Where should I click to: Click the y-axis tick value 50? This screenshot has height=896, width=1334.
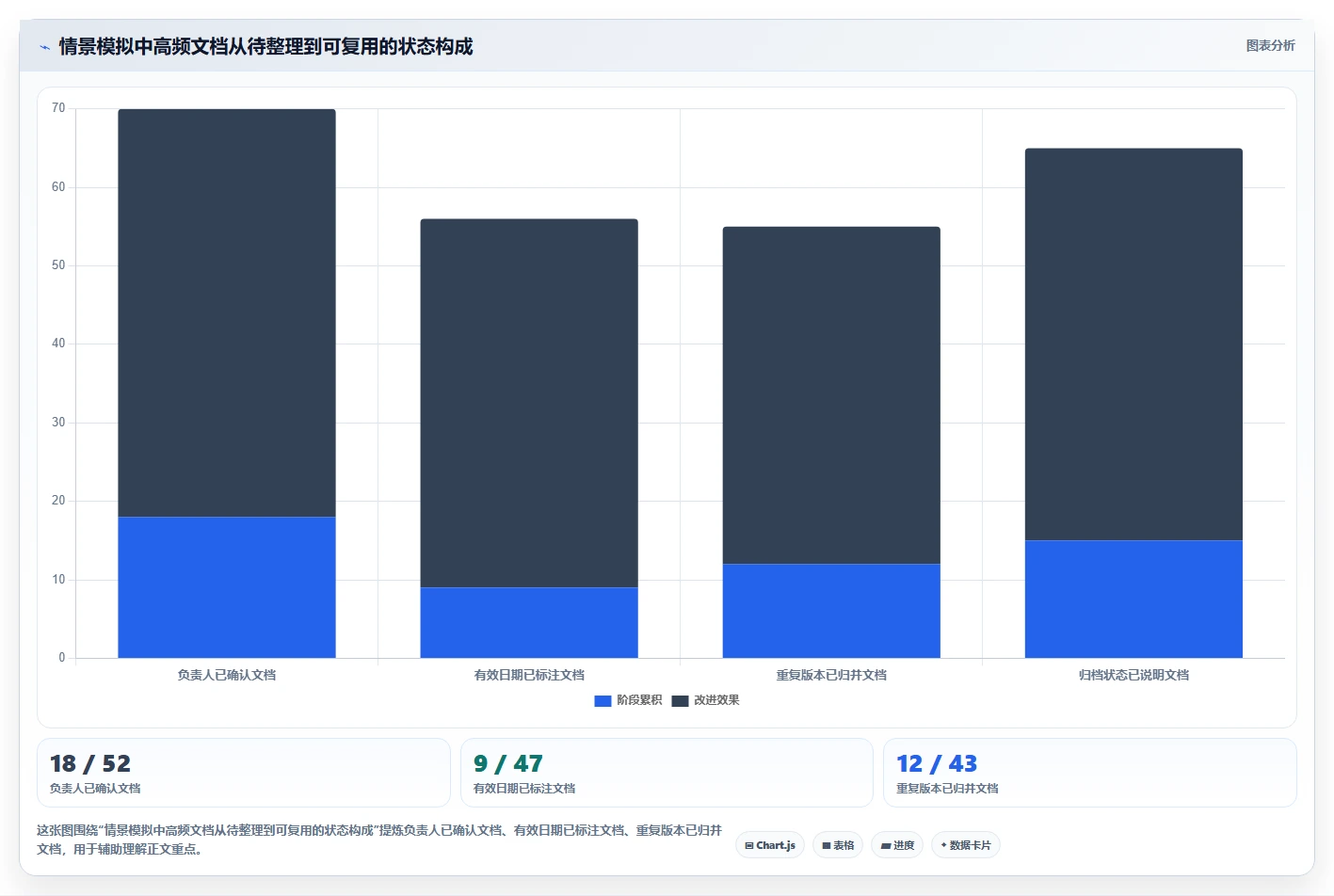pos(58,265)
